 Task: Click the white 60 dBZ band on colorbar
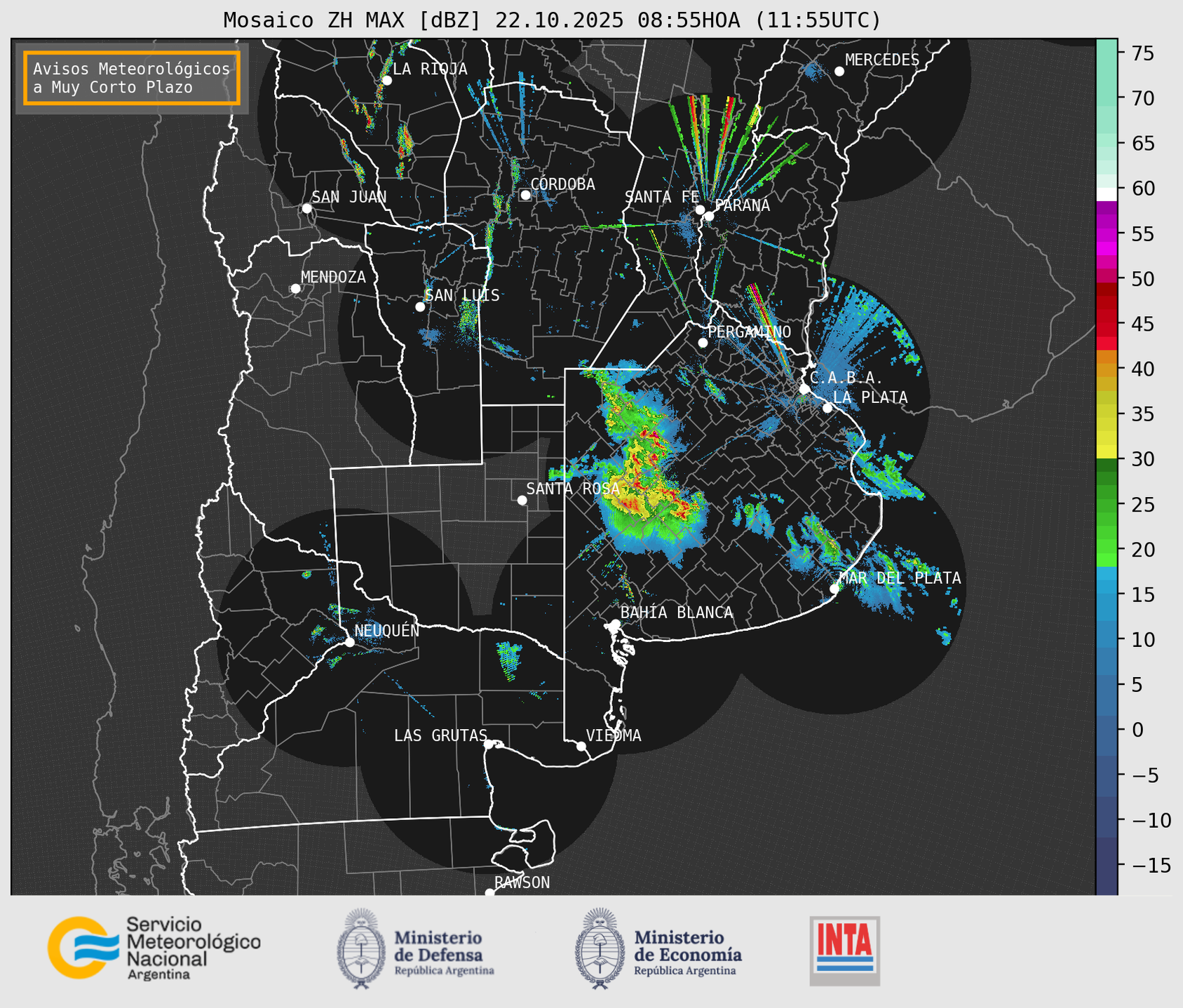(1106, 193)
